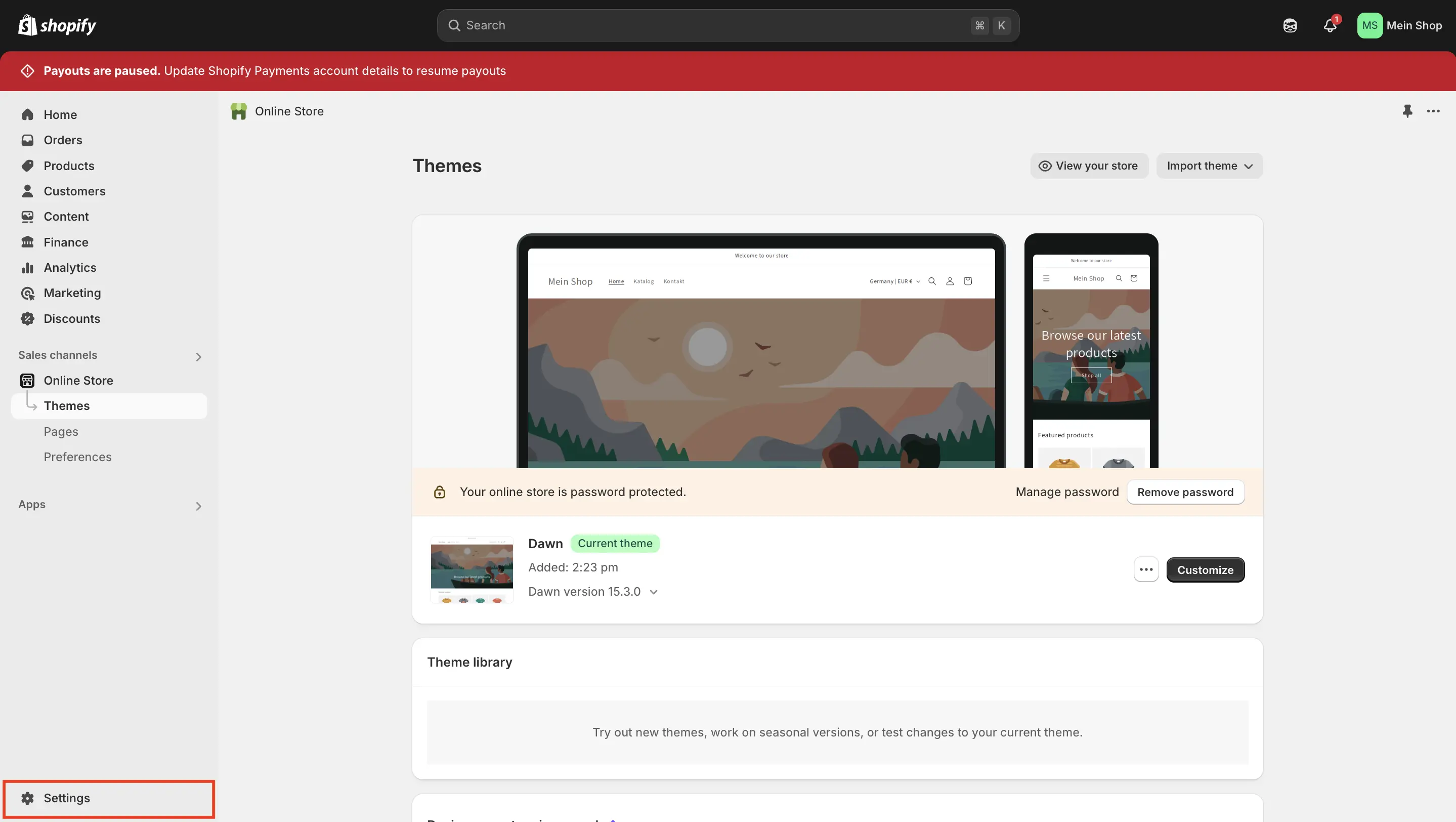Go to Discounts in sidebar

[71, 318]
